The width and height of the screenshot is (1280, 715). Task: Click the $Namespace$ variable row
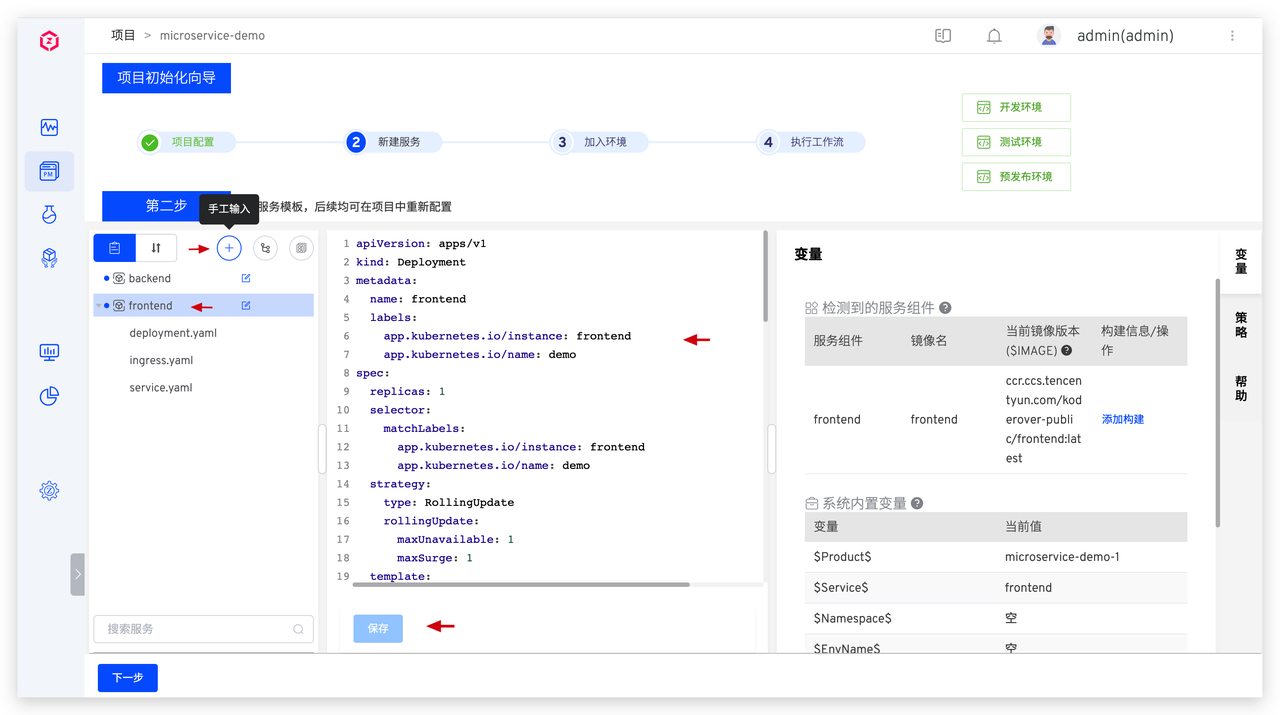tap(995, 618)
